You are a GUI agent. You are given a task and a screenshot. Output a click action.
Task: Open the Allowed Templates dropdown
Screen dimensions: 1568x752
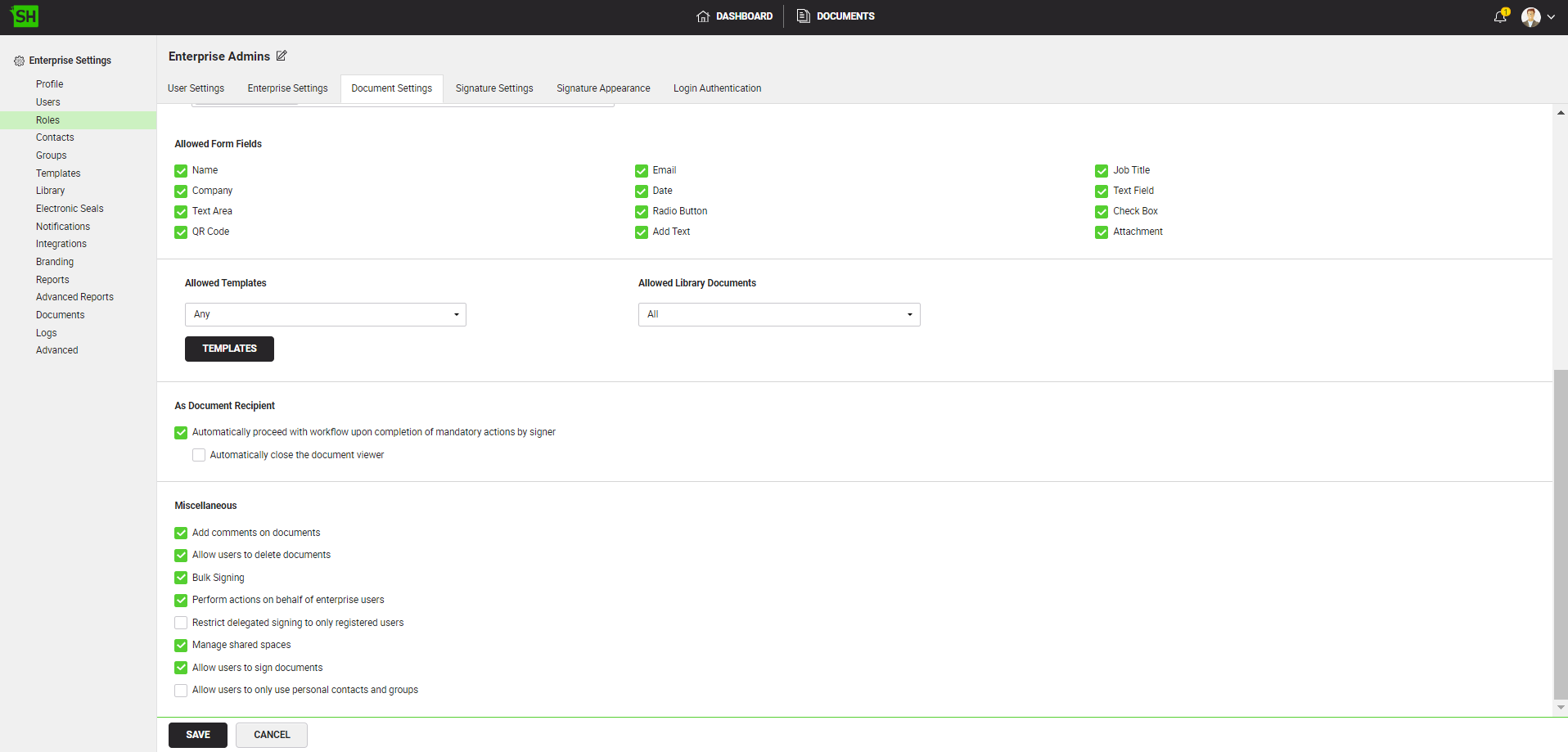click(325, 315)
